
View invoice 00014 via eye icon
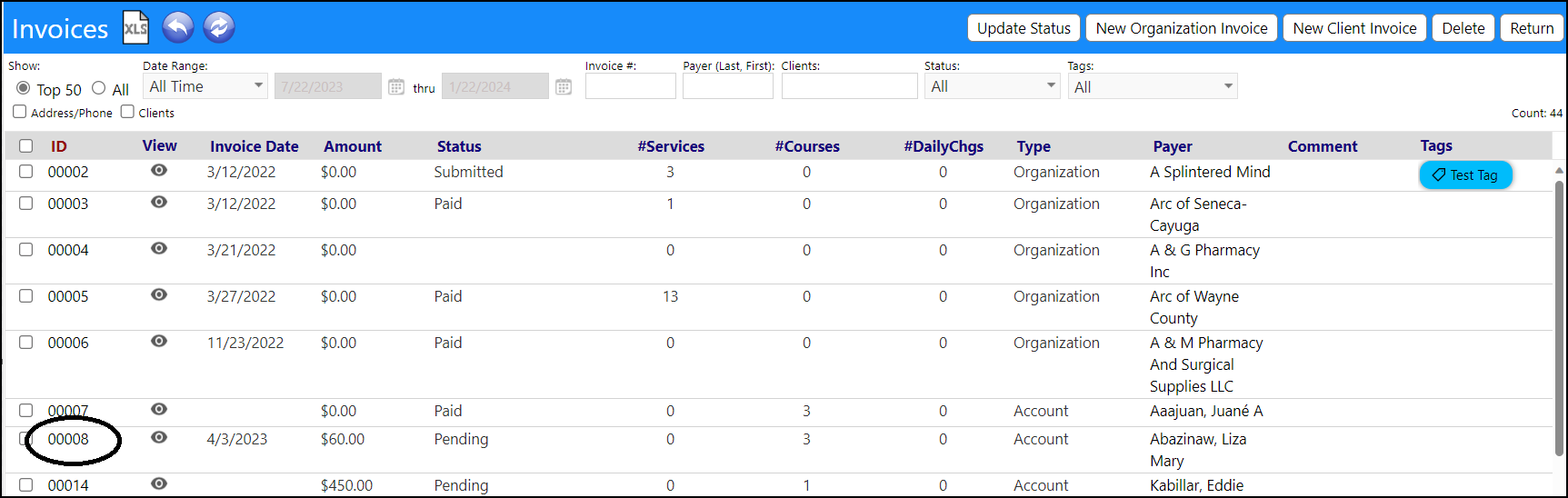pyautogui.click(x=159, y=484)
